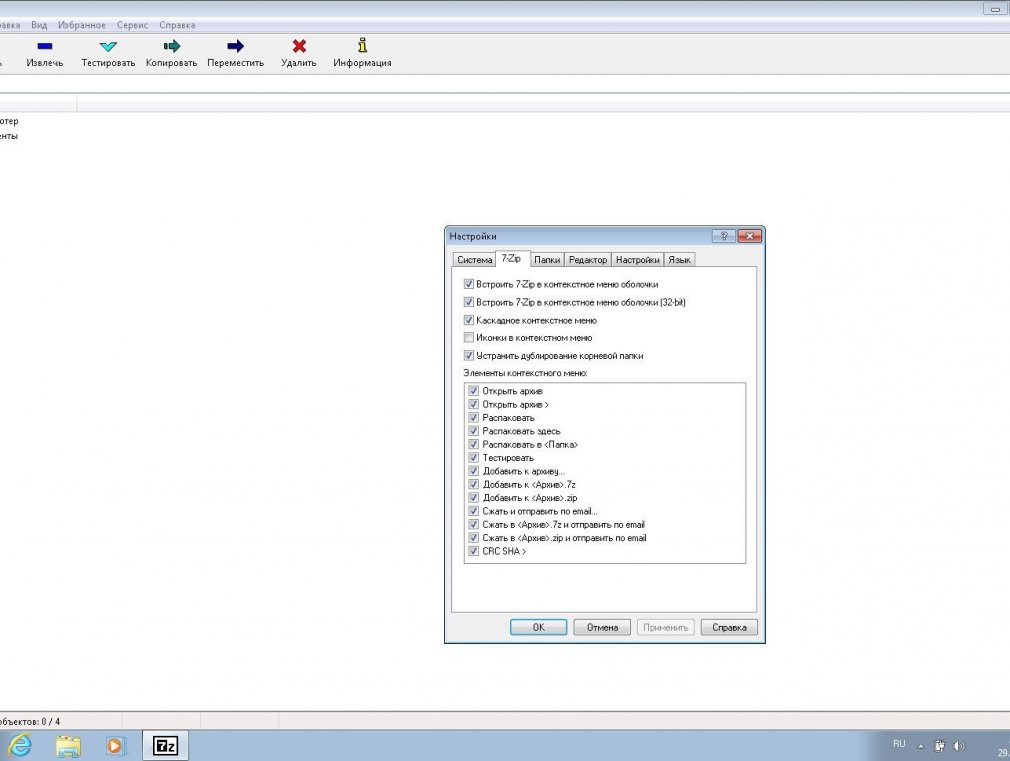Uncheck the first 'Открыть архив' item
Screen dimensions: 1010x761
(473, 391)
